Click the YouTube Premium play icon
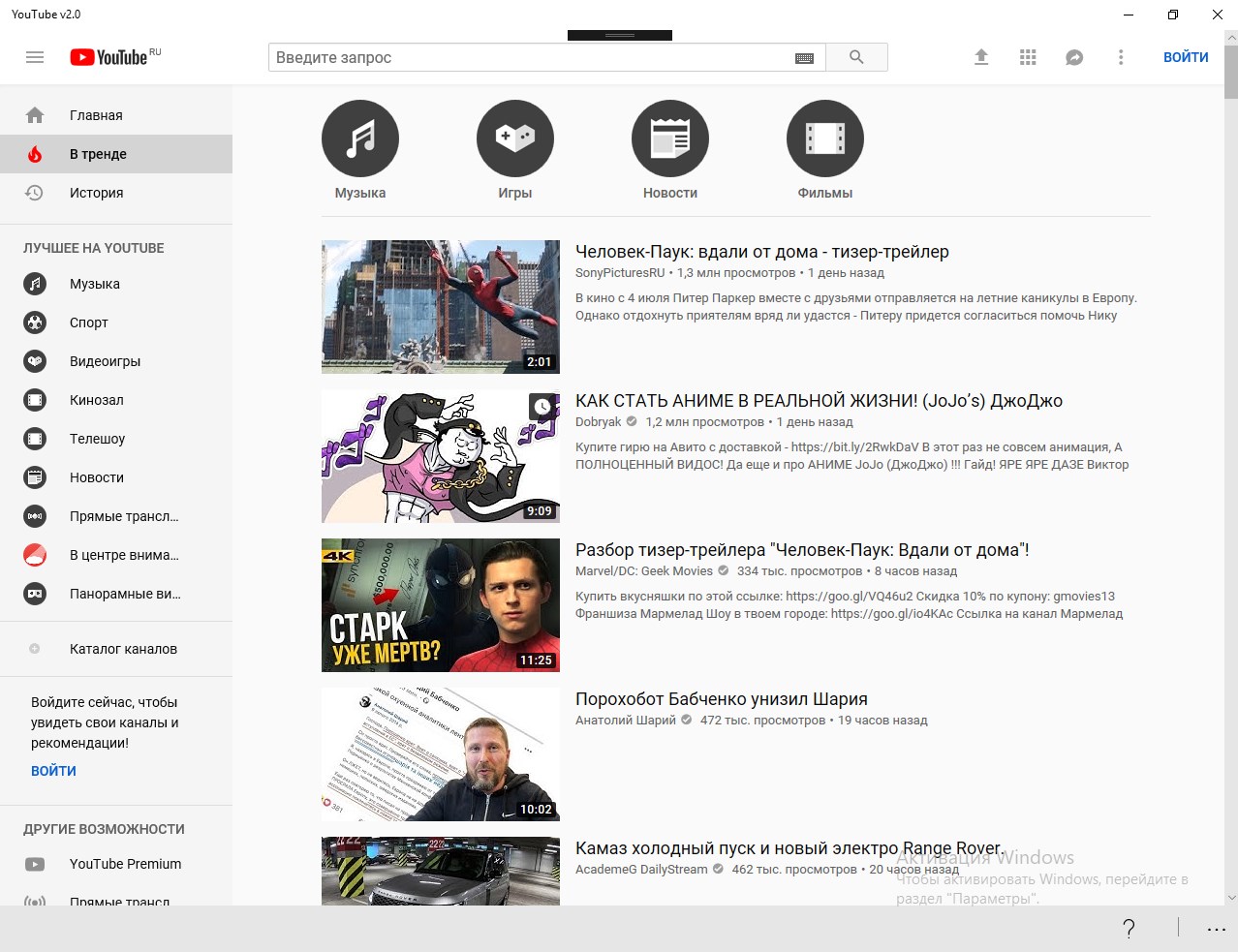The width and height of the screenshot is (1238, 952). pyautogui.click(x=35, y=864)
